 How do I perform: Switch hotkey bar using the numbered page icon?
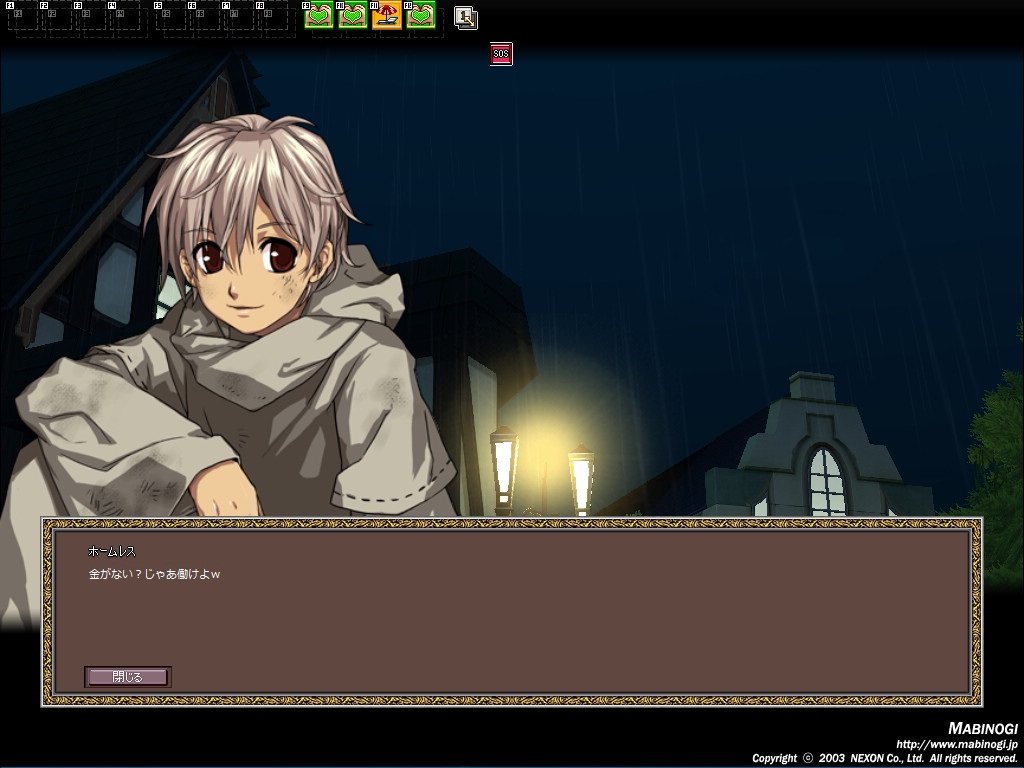[465, 17]
